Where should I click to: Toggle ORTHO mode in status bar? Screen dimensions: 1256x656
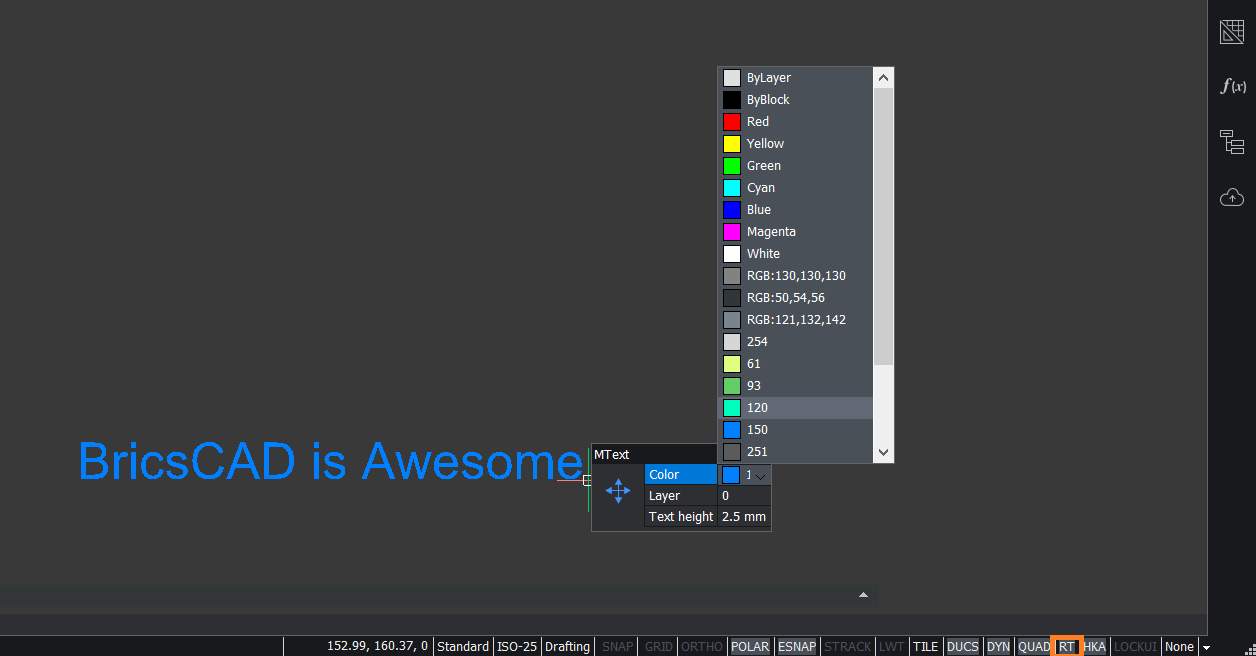click(x=702, y=647)
